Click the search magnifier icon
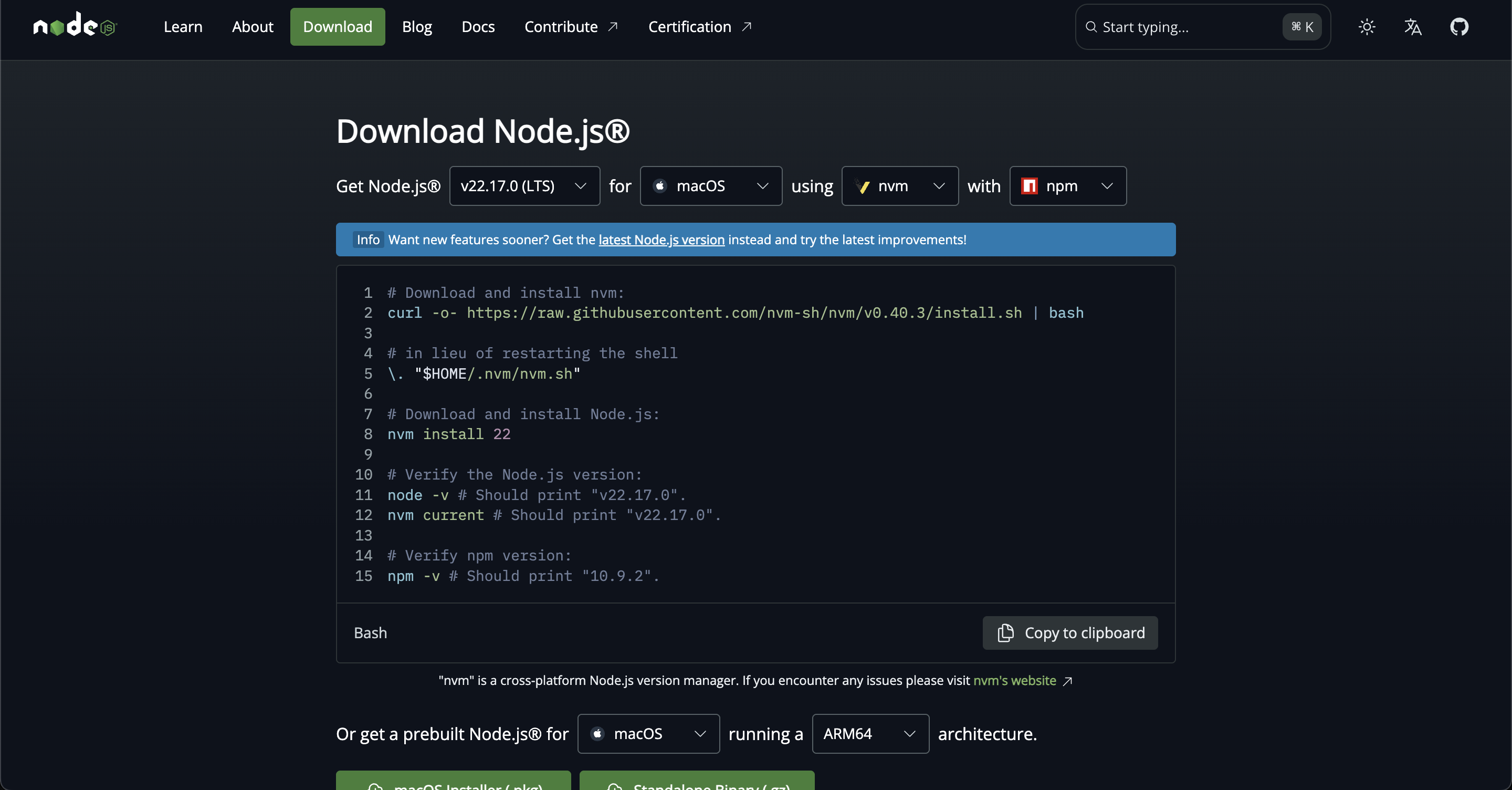 coord(1090,27)
